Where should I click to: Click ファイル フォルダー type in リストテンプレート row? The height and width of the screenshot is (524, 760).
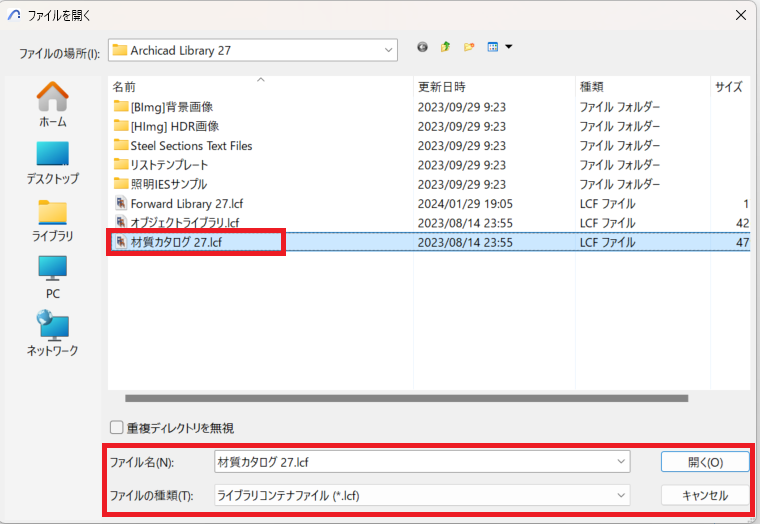point(620,165)
